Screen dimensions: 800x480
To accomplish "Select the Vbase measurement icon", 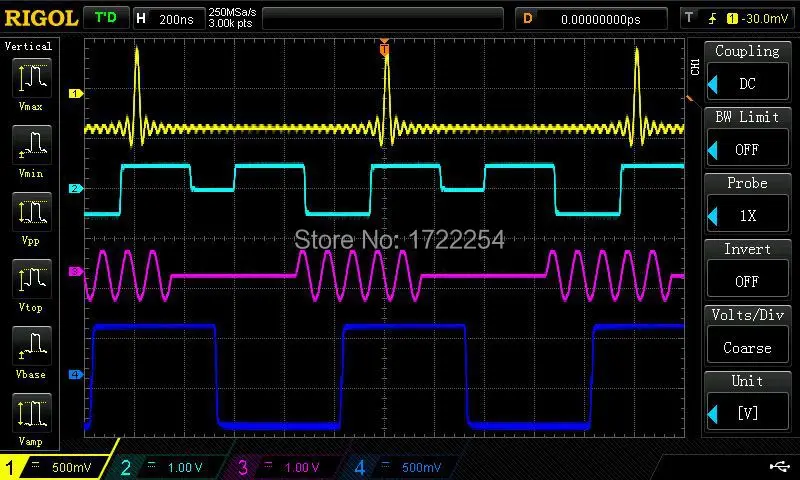I will coord(32,345).
